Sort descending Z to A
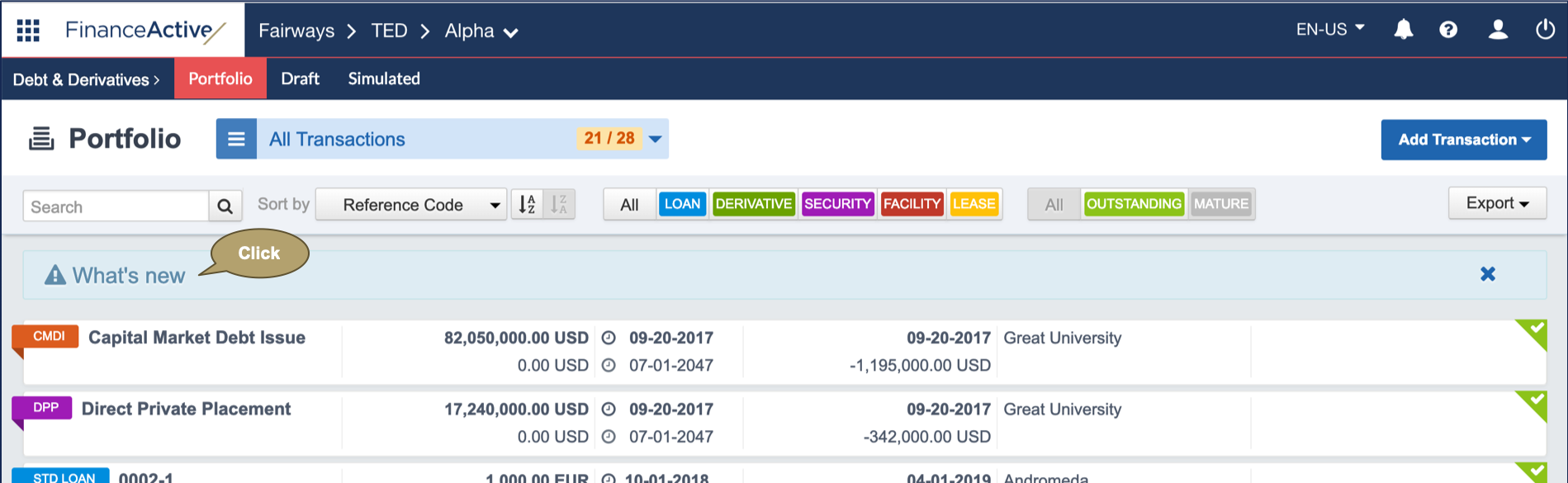Image resolution: width=1568 pixels, height=483 pixels. point(559,204)
